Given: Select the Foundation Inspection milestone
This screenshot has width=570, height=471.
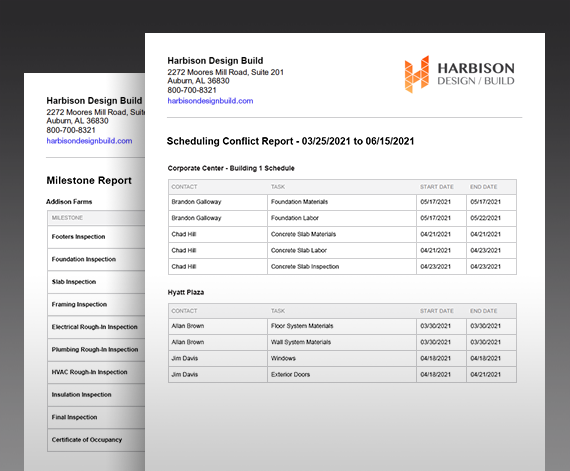Looking at the screenshot, I should 84,259.
